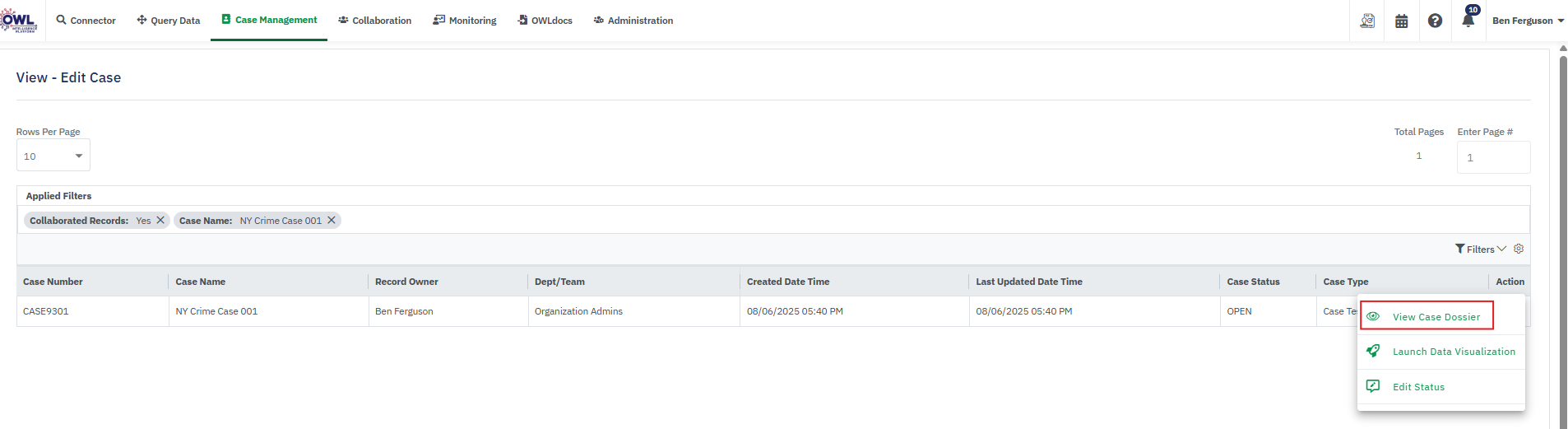
Task: Open the Monitoring tab
Action: (x=465, y=21)
